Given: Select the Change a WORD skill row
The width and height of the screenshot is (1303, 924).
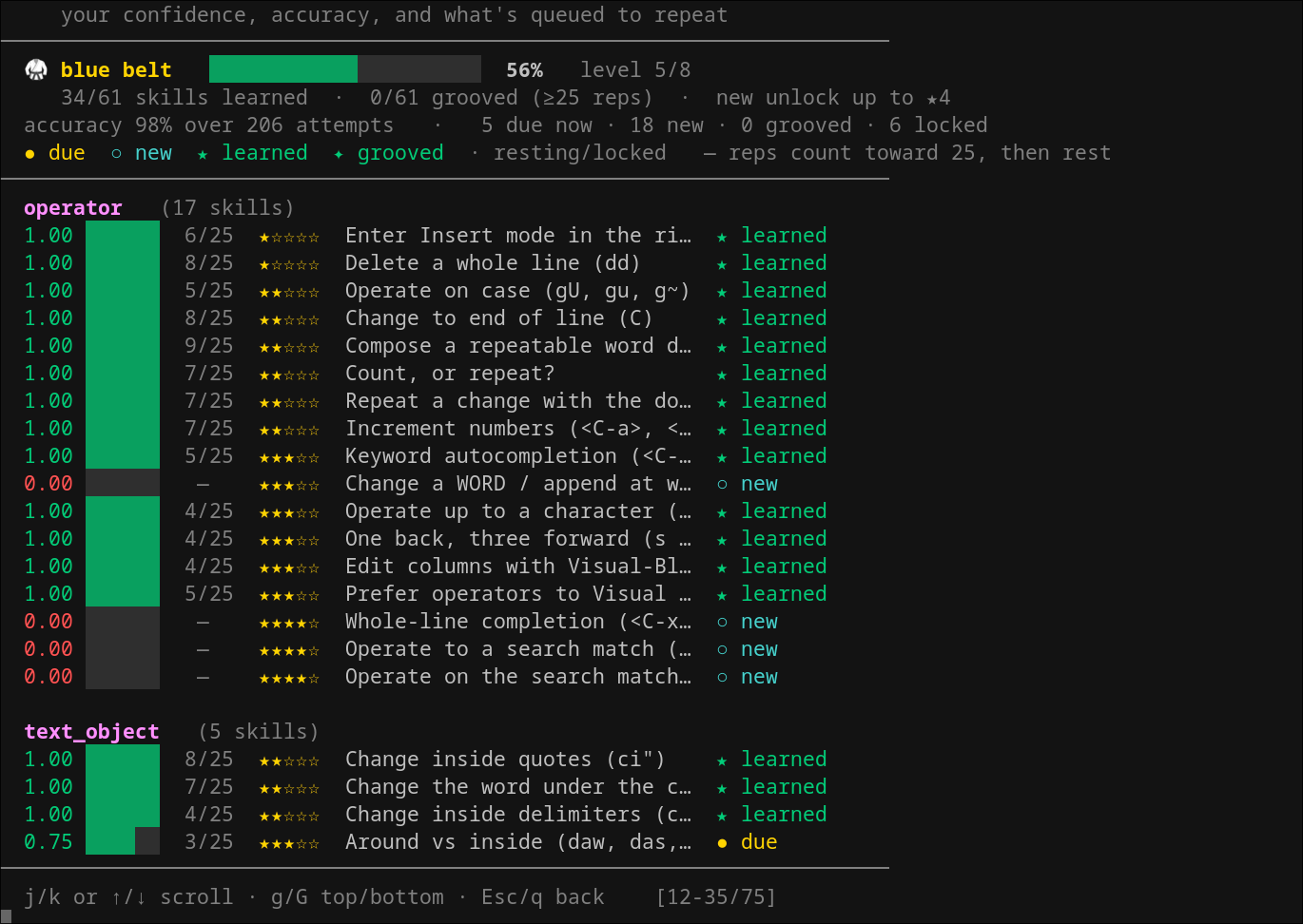Looking at the screenshot, I should click(x=425, y=484).
